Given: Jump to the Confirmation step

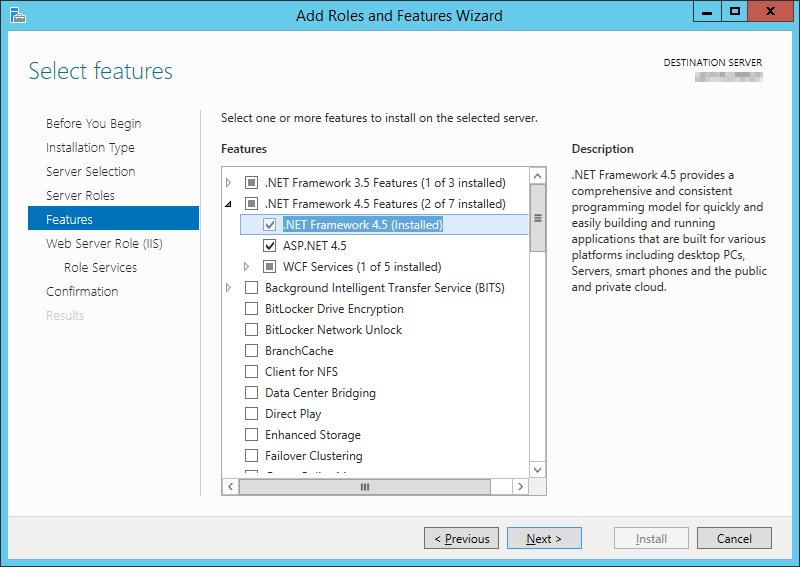Looking at the screenshot, I should pos(82,291).
